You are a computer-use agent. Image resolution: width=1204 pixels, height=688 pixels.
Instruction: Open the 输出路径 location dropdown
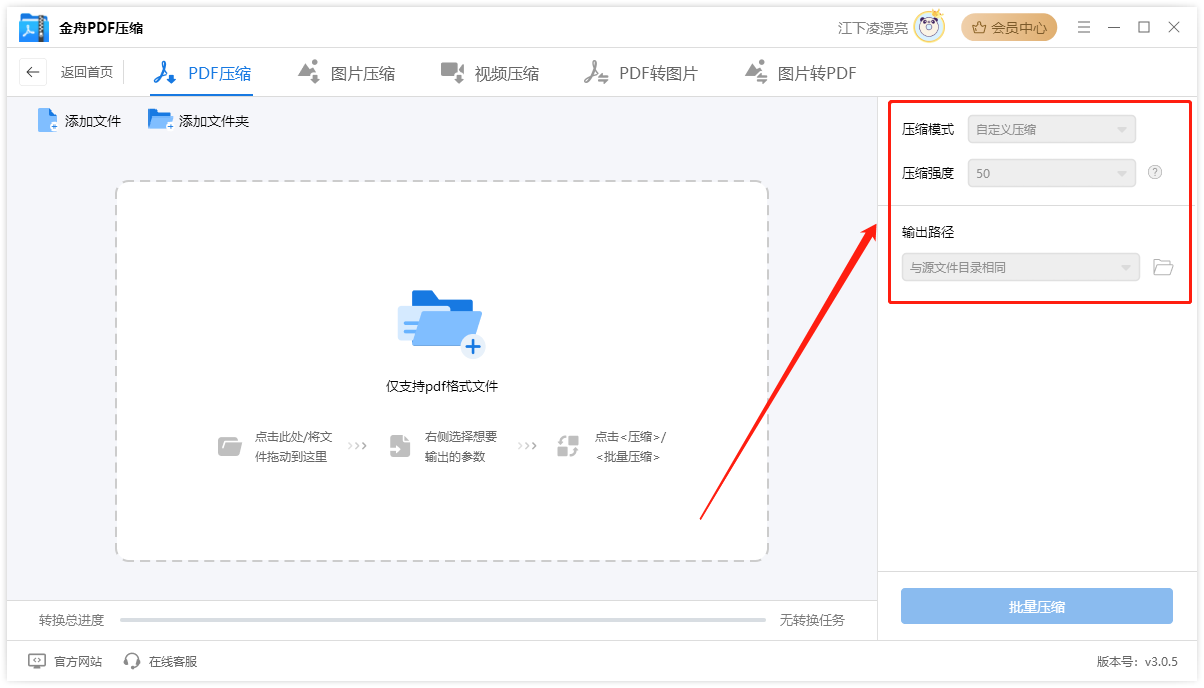pos(1020,267)
